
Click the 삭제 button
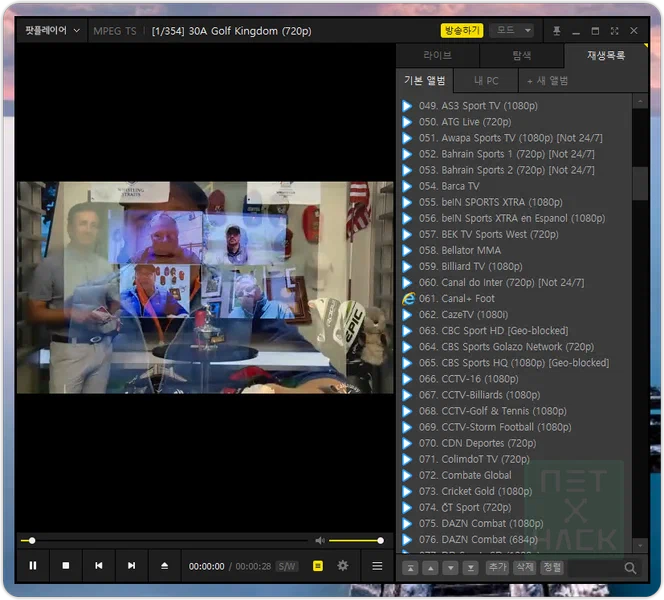click(525, 567)
